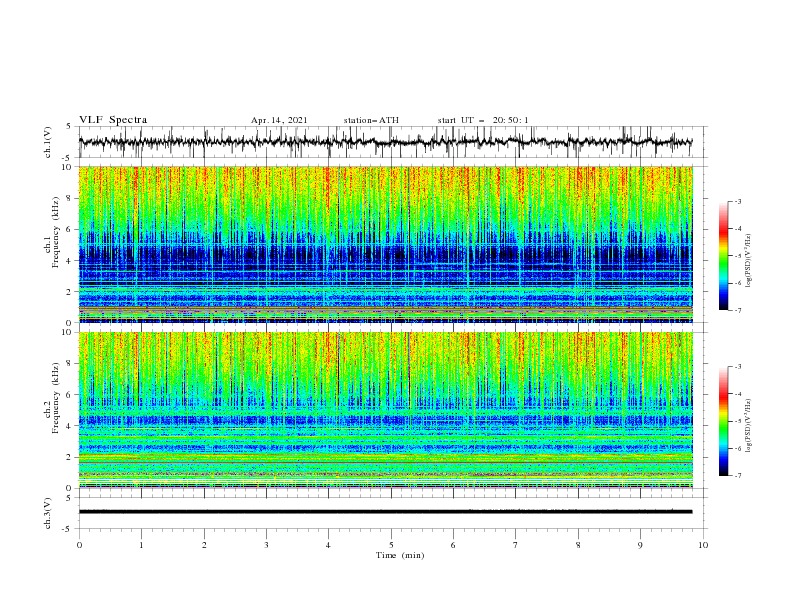Click the time axis tick label "0"
This screenshot has width=792, height=612.
coord(79,545)
